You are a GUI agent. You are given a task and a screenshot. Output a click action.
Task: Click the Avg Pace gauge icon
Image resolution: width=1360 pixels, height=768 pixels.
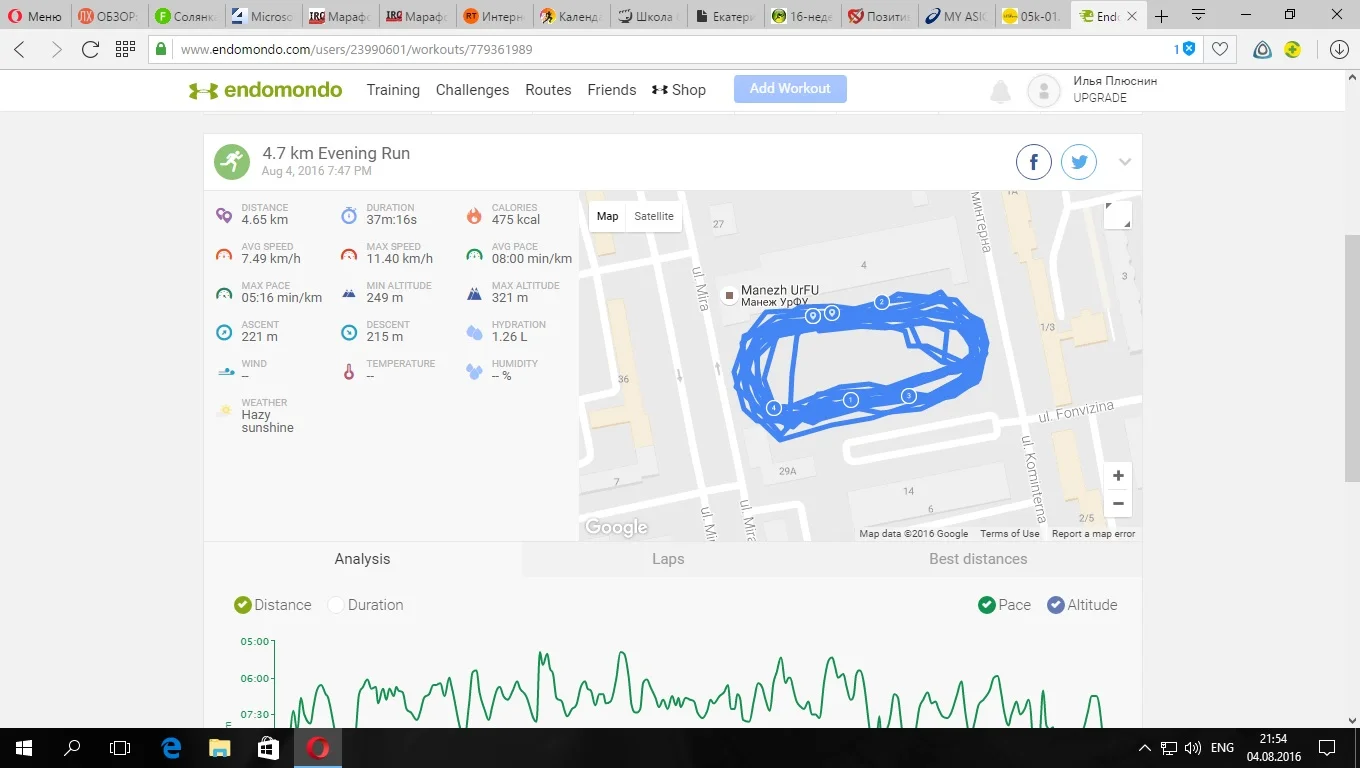(474, 254)
